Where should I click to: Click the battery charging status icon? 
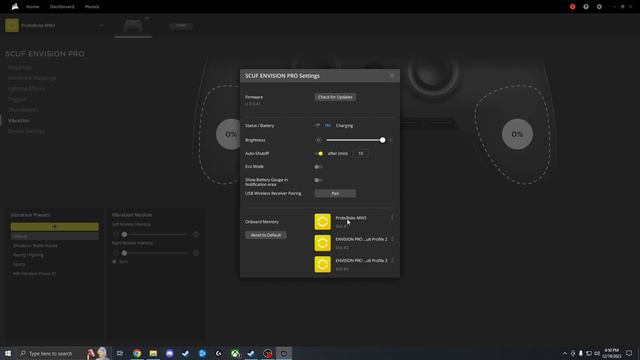click(328, 126)
